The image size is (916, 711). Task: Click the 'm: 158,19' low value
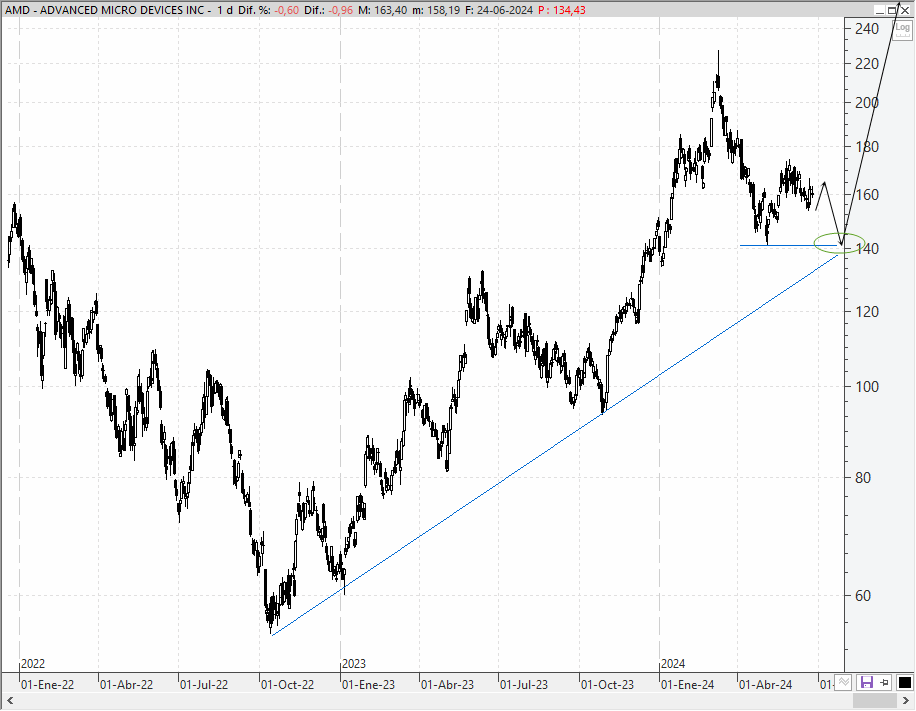coord(435,10)
